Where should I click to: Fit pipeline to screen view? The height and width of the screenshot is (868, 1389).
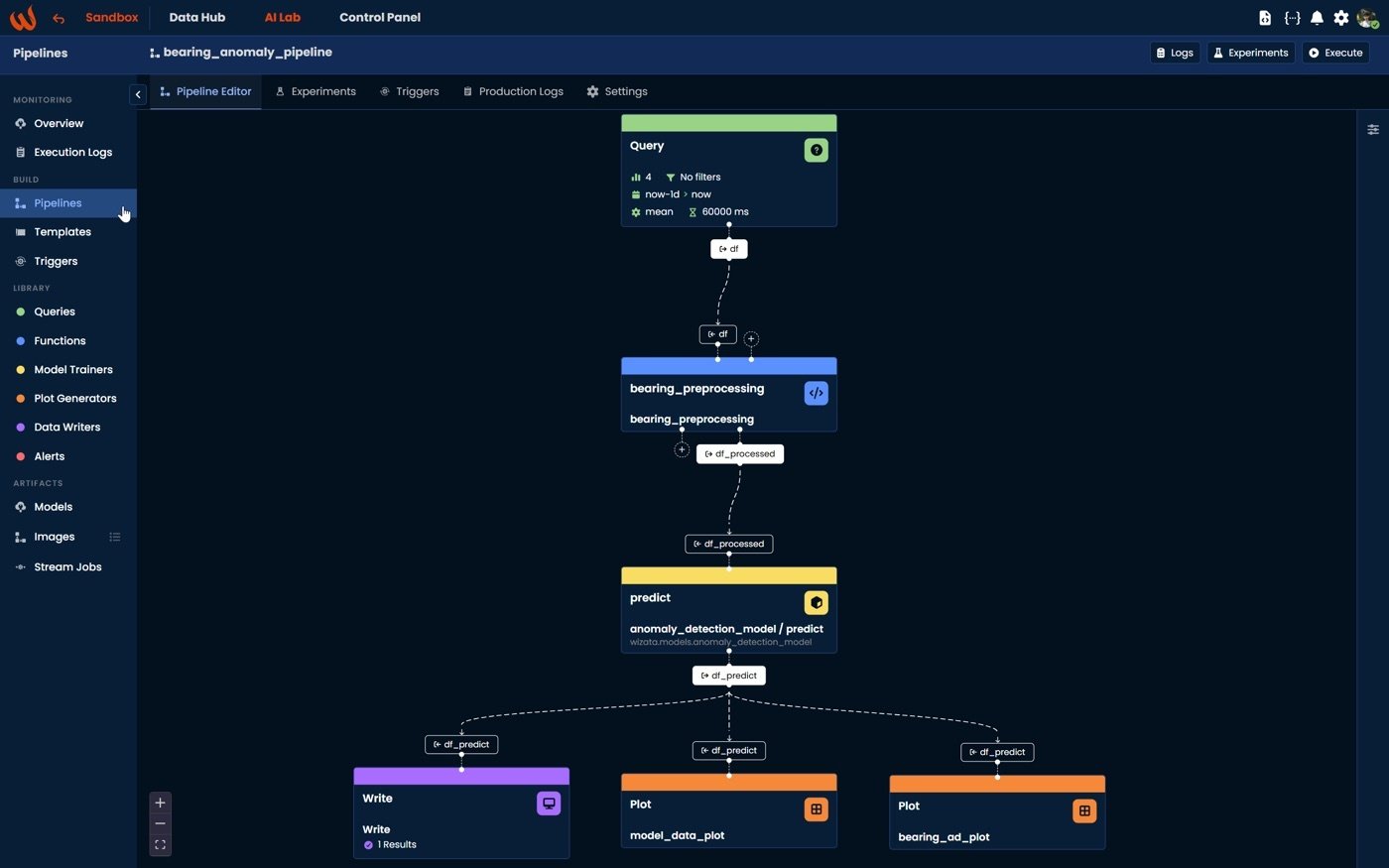point(160,845)
